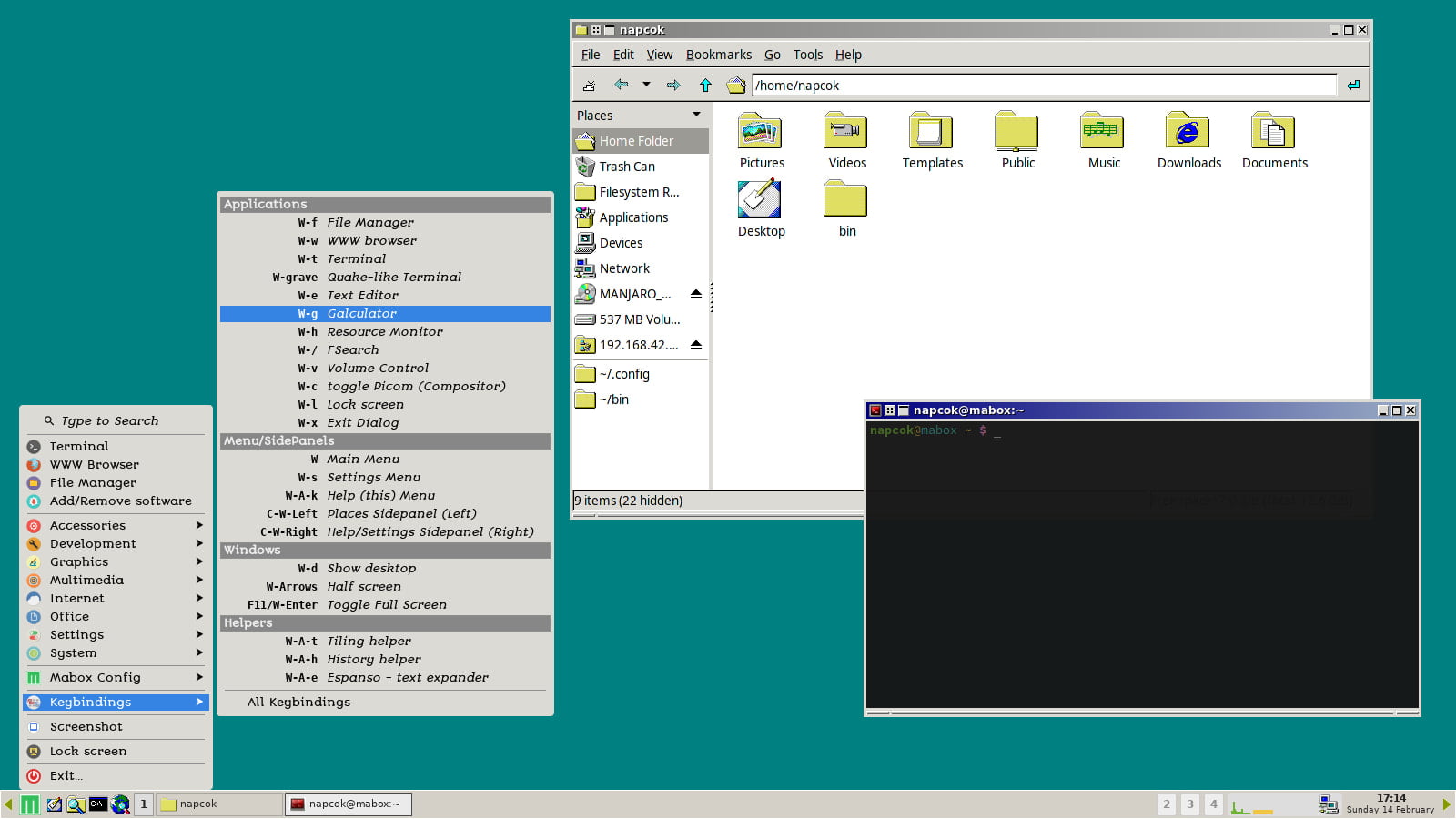Image resolution: width=1456 pixels, height=819 pixels.
Task: Eject the 192.168.42 network mount
Action: click(695, 345)
